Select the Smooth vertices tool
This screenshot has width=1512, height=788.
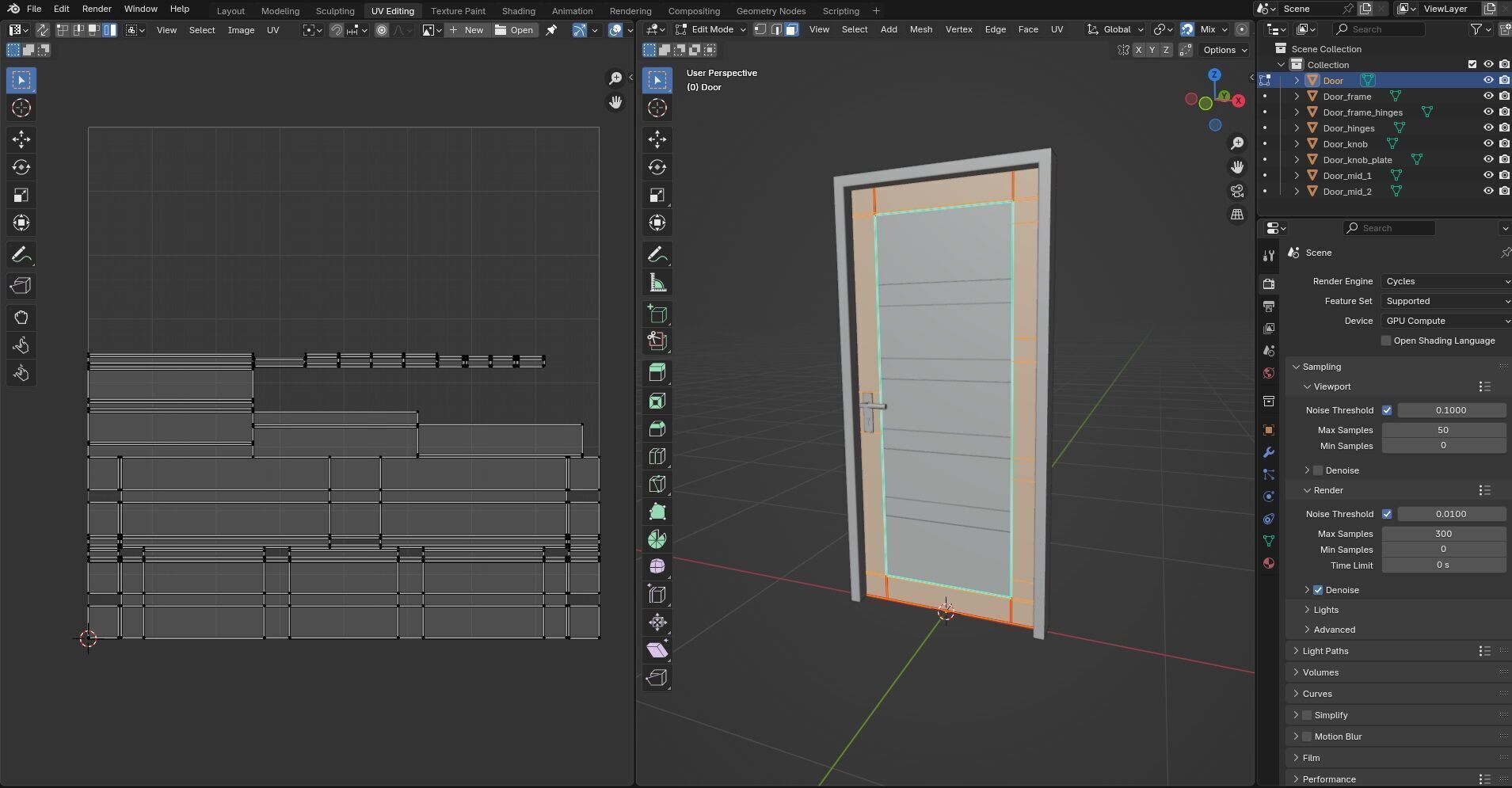657,567
